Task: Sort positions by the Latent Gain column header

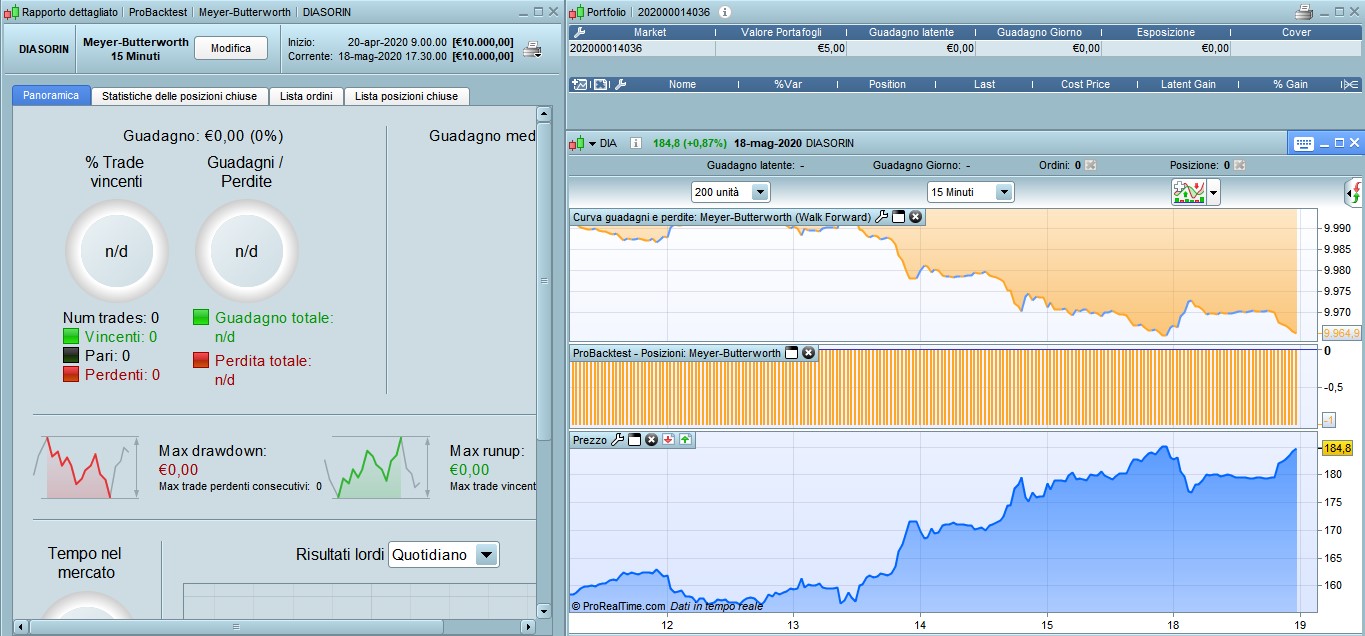Action: click(x=1188, y=84)
